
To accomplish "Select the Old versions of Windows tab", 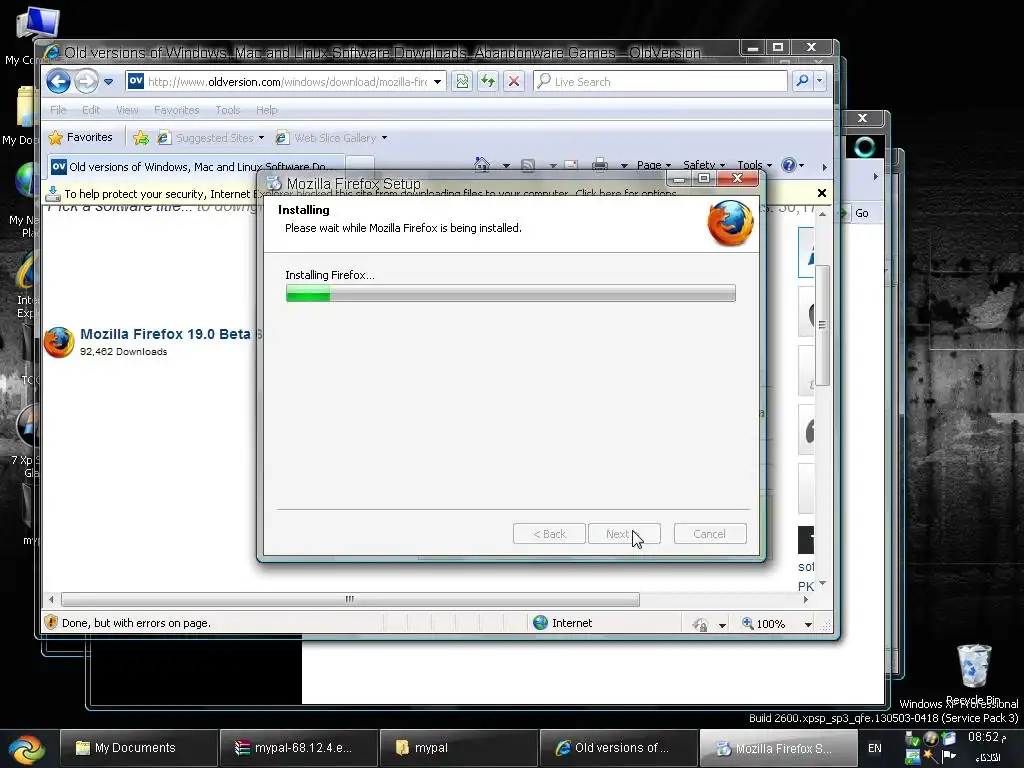I will (x=195, y=167).
